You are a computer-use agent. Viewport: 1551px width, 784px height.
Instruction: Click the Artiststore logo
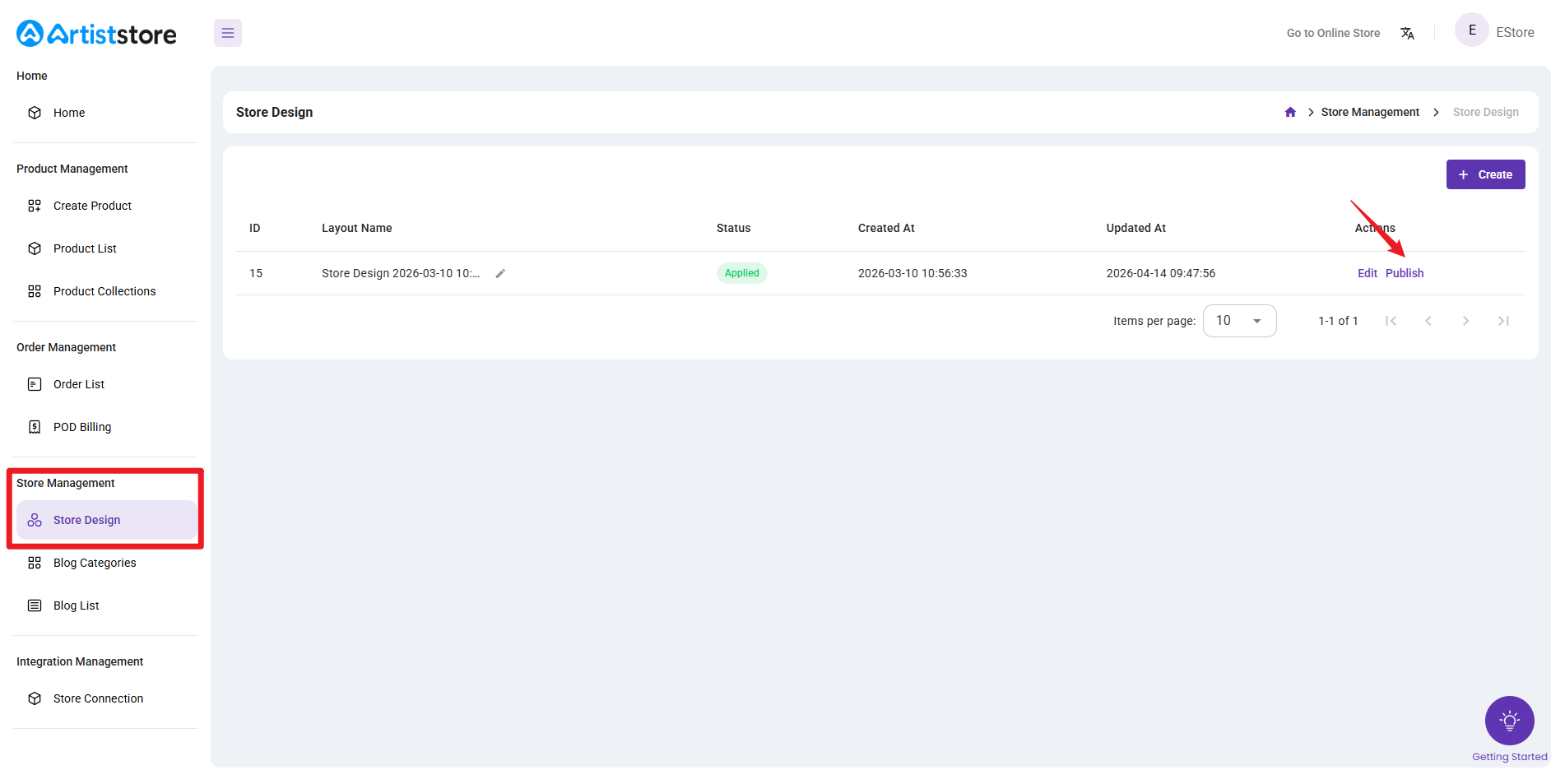[96, 34]
